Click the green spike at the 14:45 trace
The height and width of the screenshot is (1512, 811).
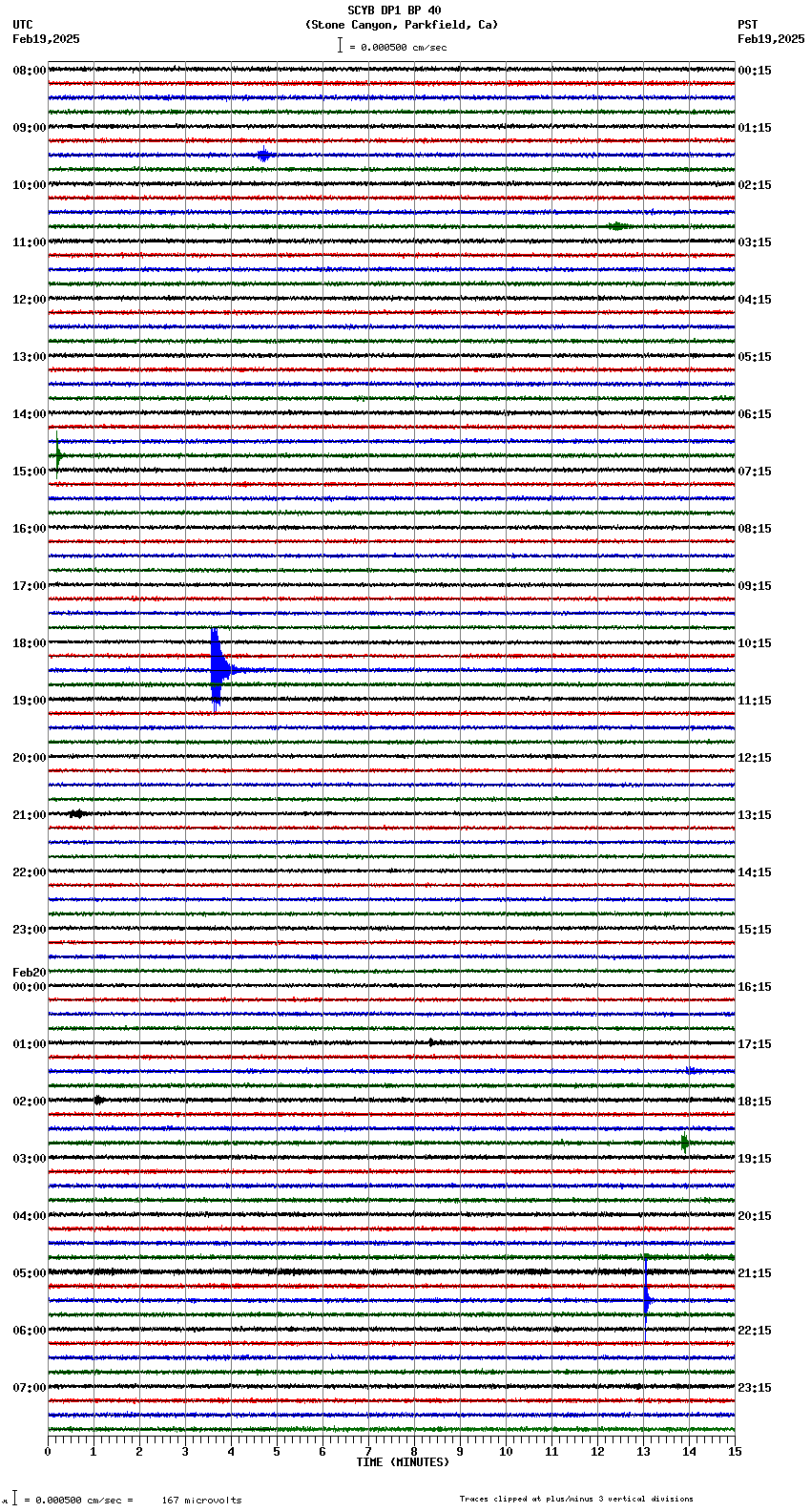point(58,455)
